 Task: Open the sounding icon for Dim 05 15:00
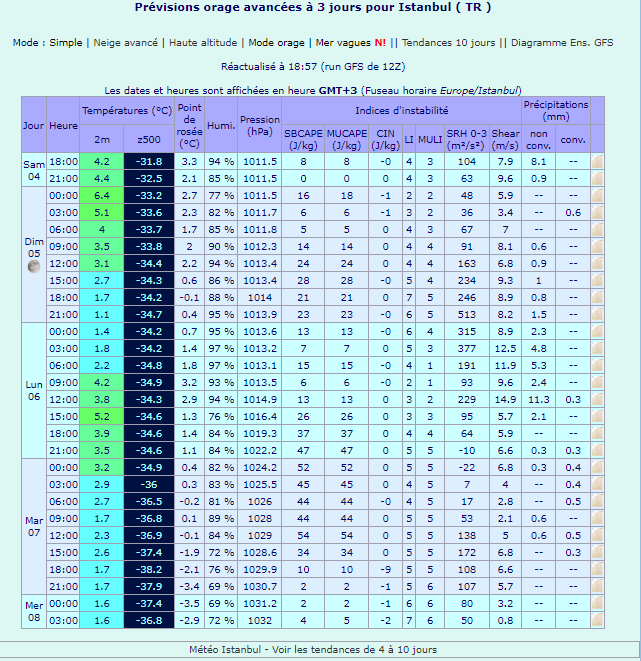point(597,280)
